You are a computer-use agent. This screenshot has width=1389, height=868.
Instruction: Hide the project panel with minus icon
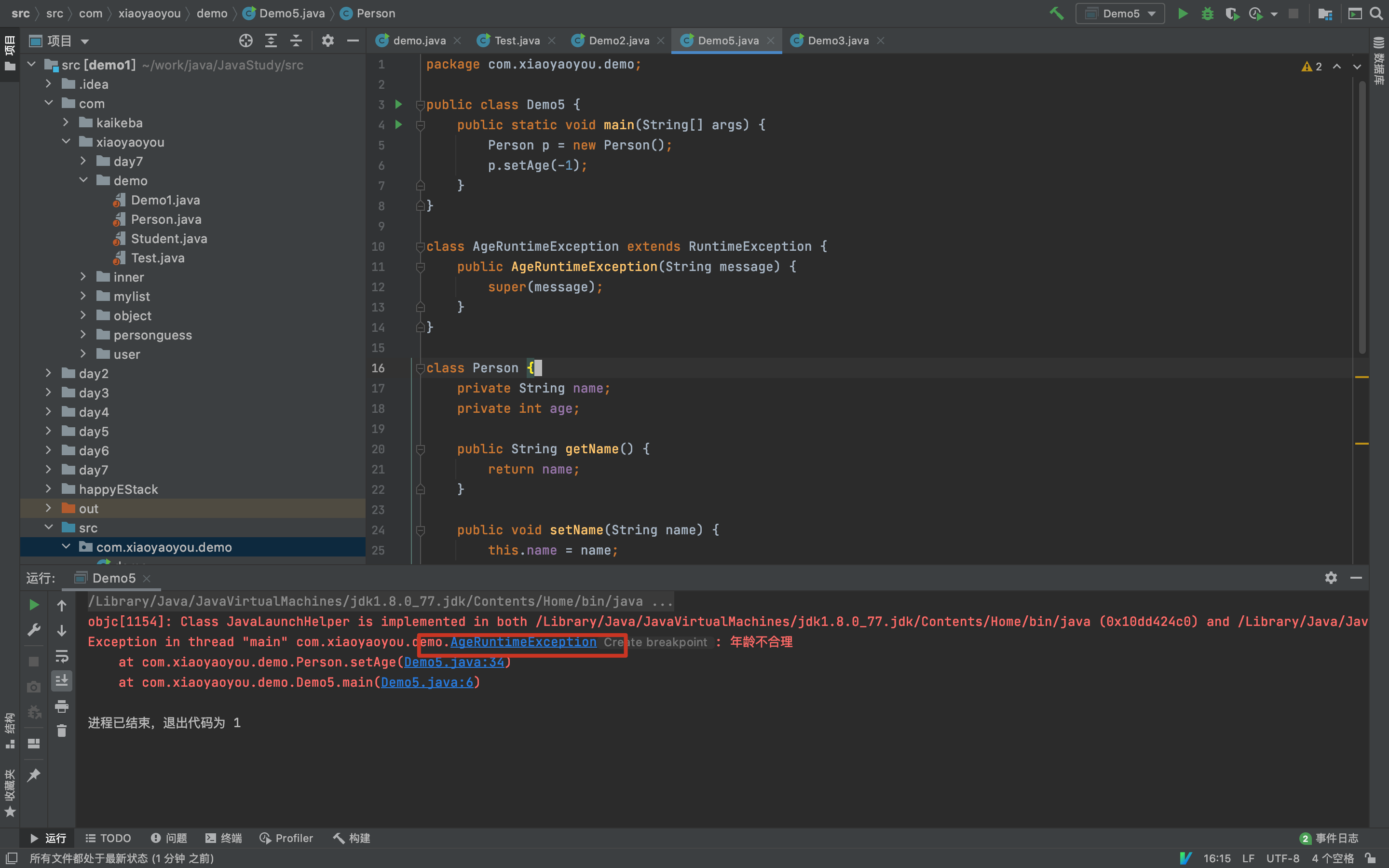pyautogui.click(x=353, y=40)
